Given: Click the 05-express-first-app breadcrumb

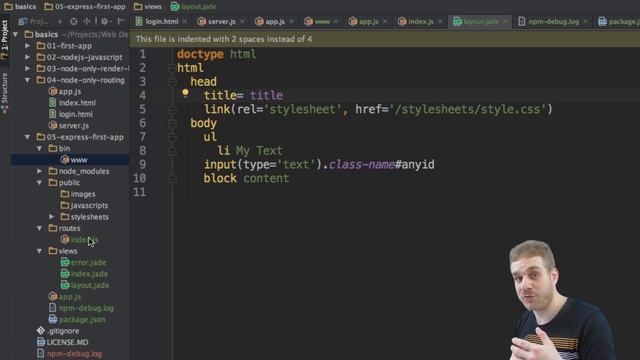Looking at the screenshot, I should coord(85,7).
